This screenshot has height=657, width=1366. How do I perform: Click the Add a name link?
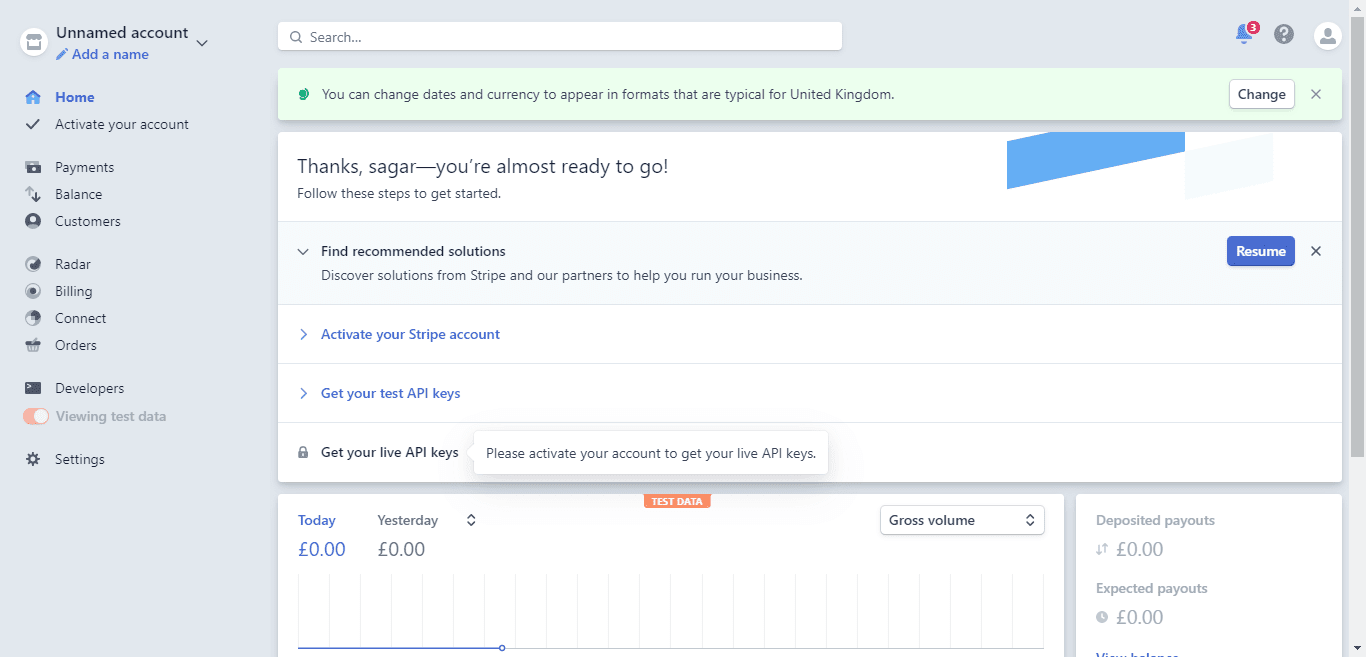coord(110,55)
